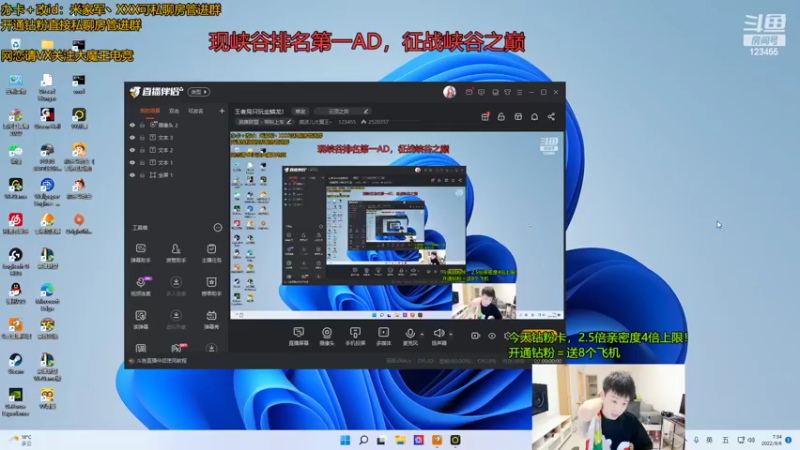Screen dimensions: 800x450
Task: Select the Wallpaper Engine desktop icon
Action: [x=47, y=191]
